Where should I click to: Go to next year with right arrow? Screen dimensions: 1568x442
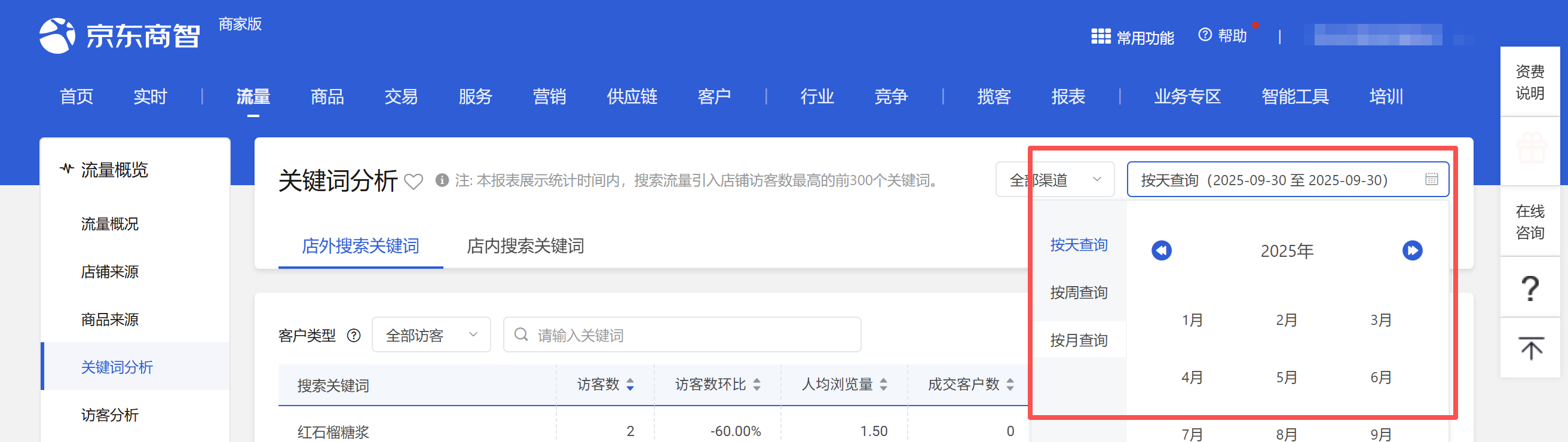tap(1412, 250)
